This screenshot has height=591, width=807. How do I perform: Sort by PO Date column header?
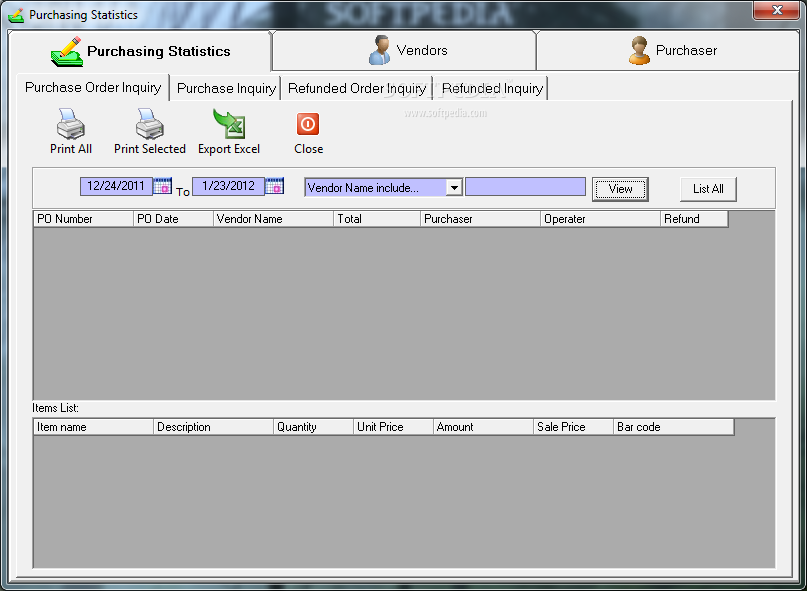click(173, 219)
